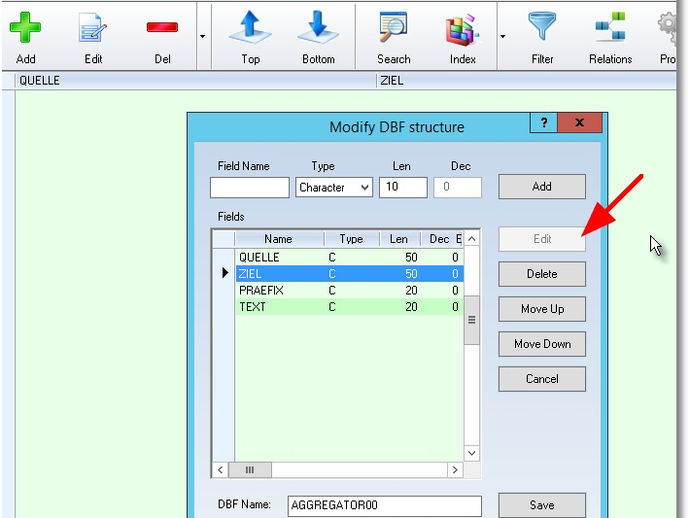690x518 pixels.
Task: Click the QUELLE column header in main grid
Action: coord(196,81)
